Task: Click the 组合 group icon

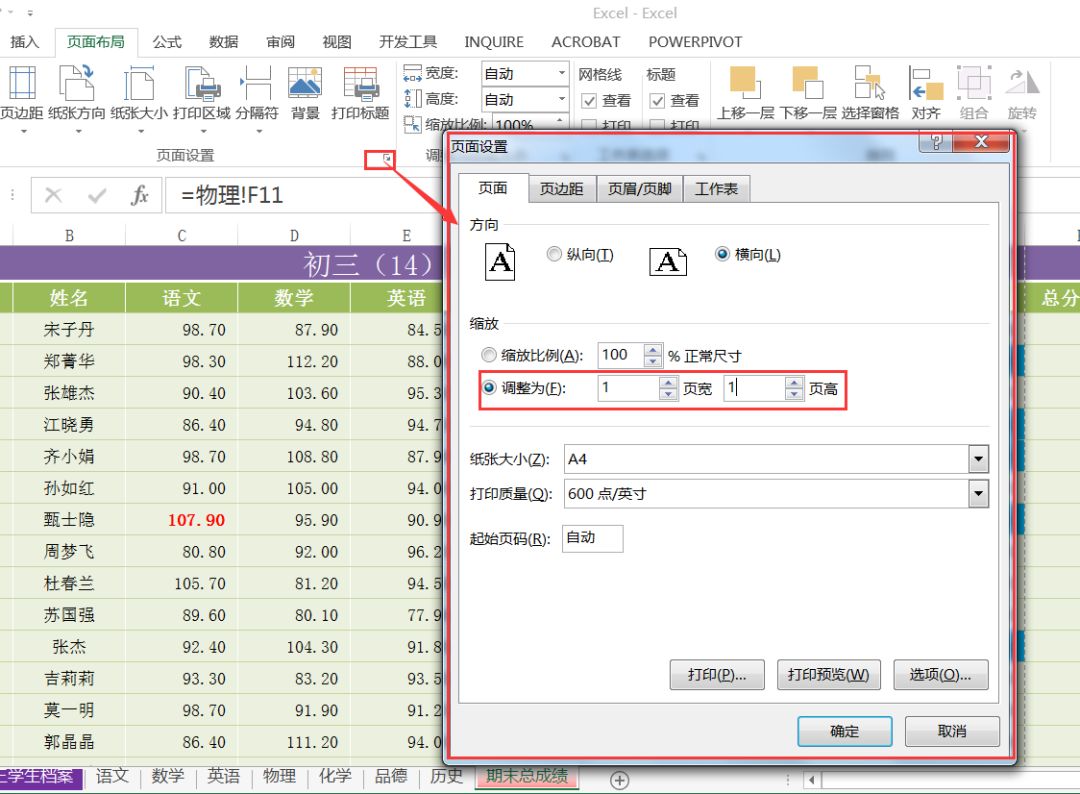Action: pos(973,83)
